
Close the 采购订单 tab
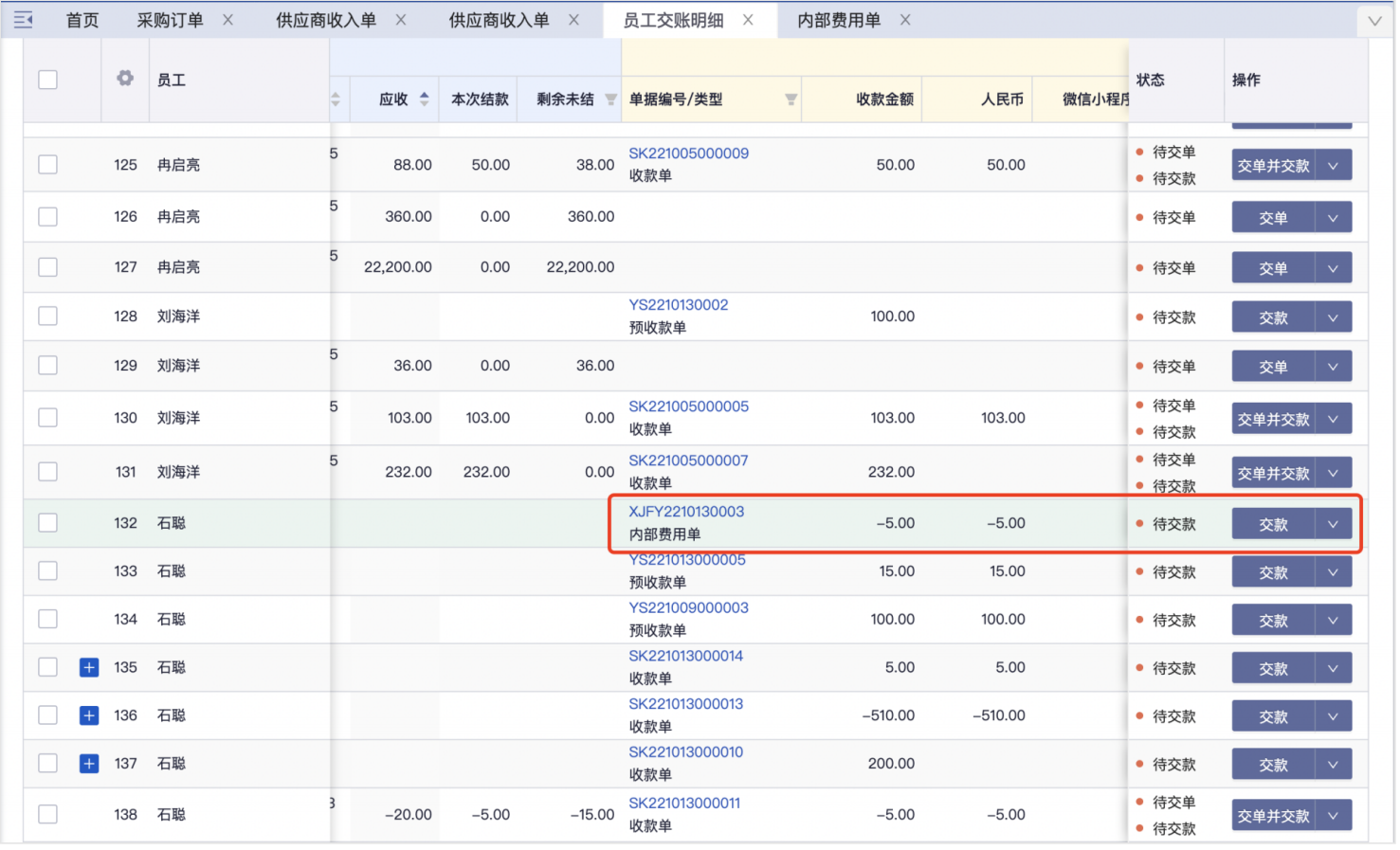(x=227, y=20)
